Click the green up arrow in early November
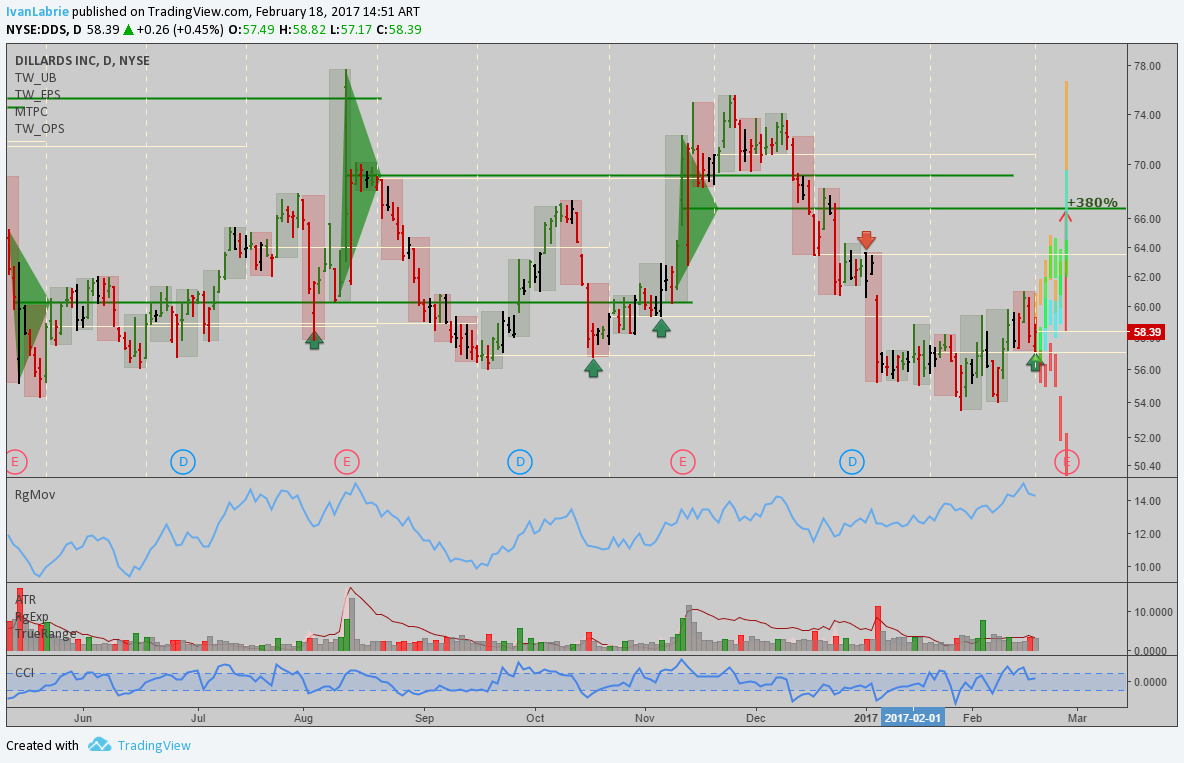 pos(661,328)
